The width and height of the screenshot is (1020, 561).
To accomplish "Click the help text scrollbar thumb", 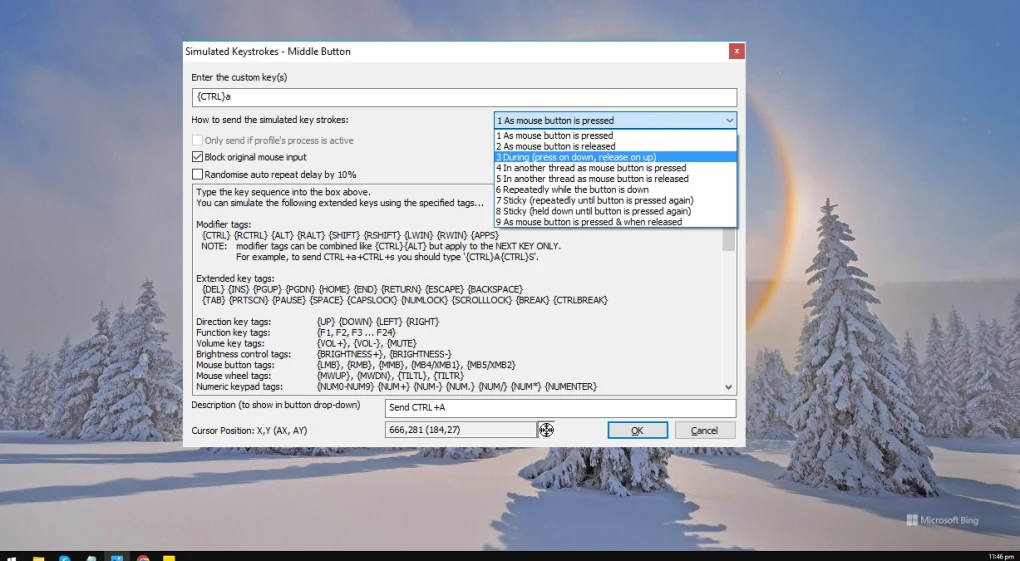I will coord(729,239).
